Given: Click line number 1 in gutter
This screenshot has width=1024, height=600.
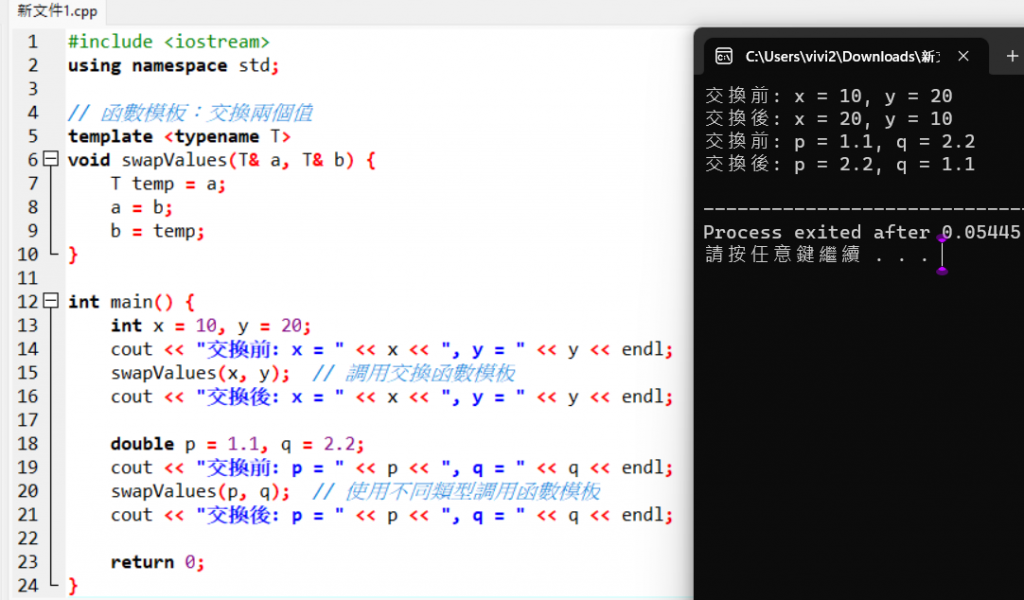Looking at the screenshot, I should (33, 42).
